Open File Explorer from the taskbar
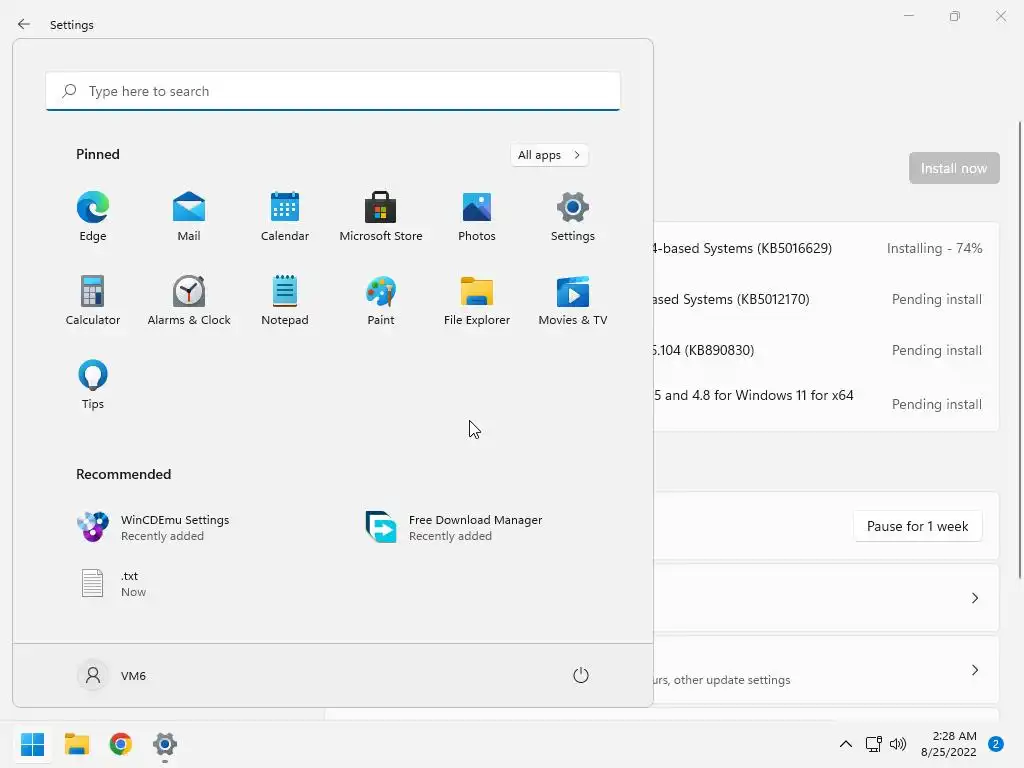The width and height of the screenshot is (1024, 768). pos(77,744)
